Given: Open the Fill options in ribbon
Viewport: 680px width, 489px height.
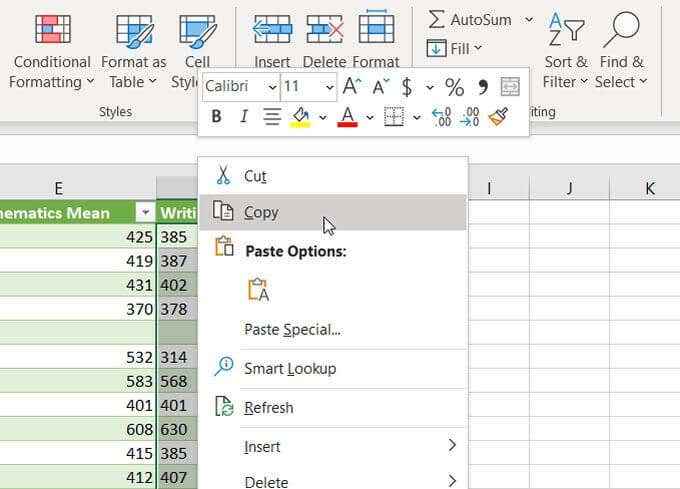Looking at the screenshot, I should (x=454, y=49).
